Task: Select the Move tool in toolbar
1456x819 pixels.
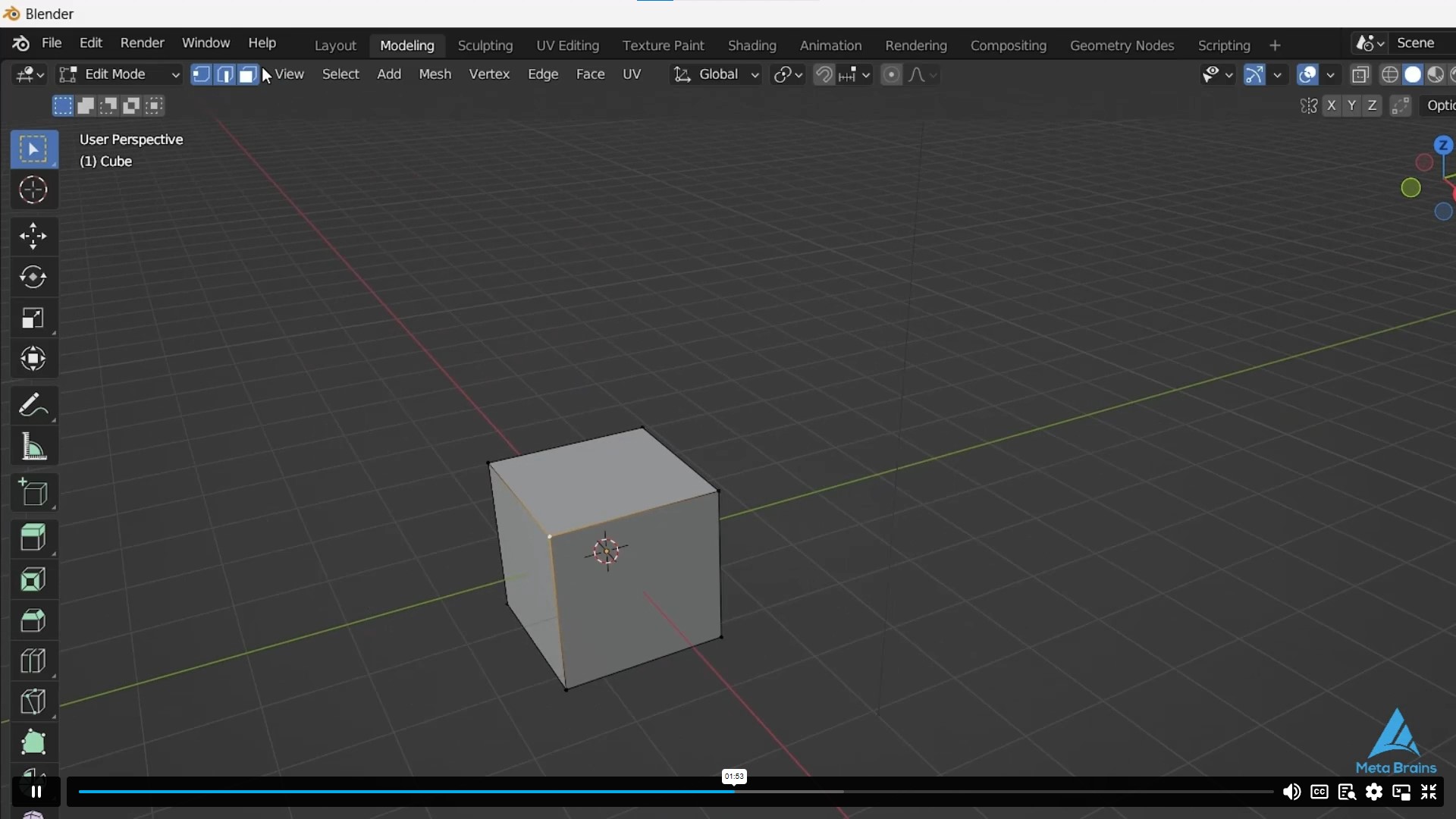Action: (x=32, y=234)
